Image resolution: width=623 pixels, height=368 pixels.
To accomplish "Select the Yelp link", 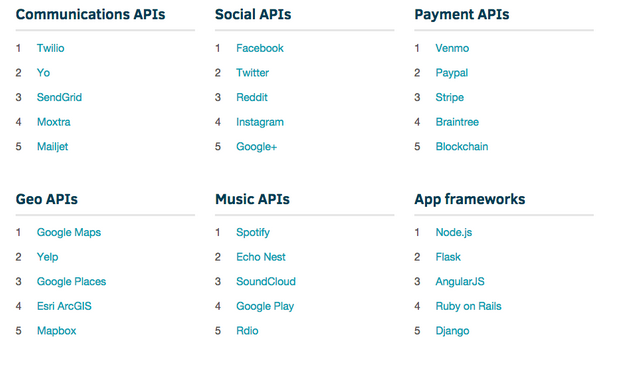I will pyautogui.click(x=47, y=257).
